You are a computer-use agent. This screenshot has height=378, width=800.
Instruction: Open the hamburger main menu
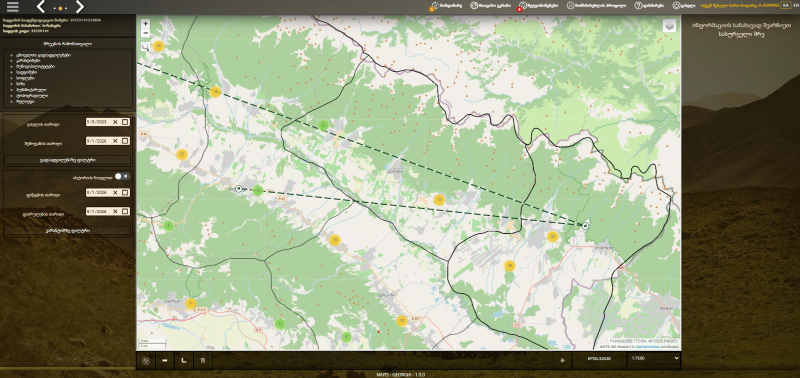(13, 7)
